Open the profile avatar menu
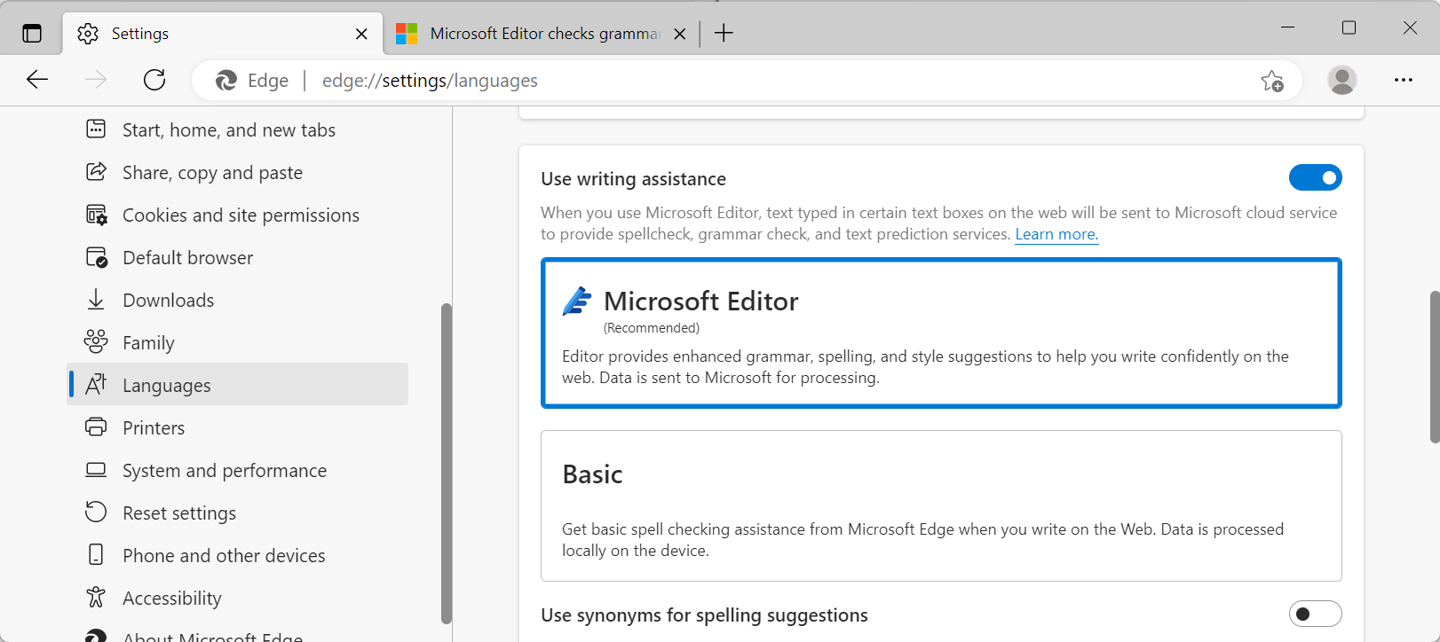Viewport: 1440px width, 642px height. 1342,80
